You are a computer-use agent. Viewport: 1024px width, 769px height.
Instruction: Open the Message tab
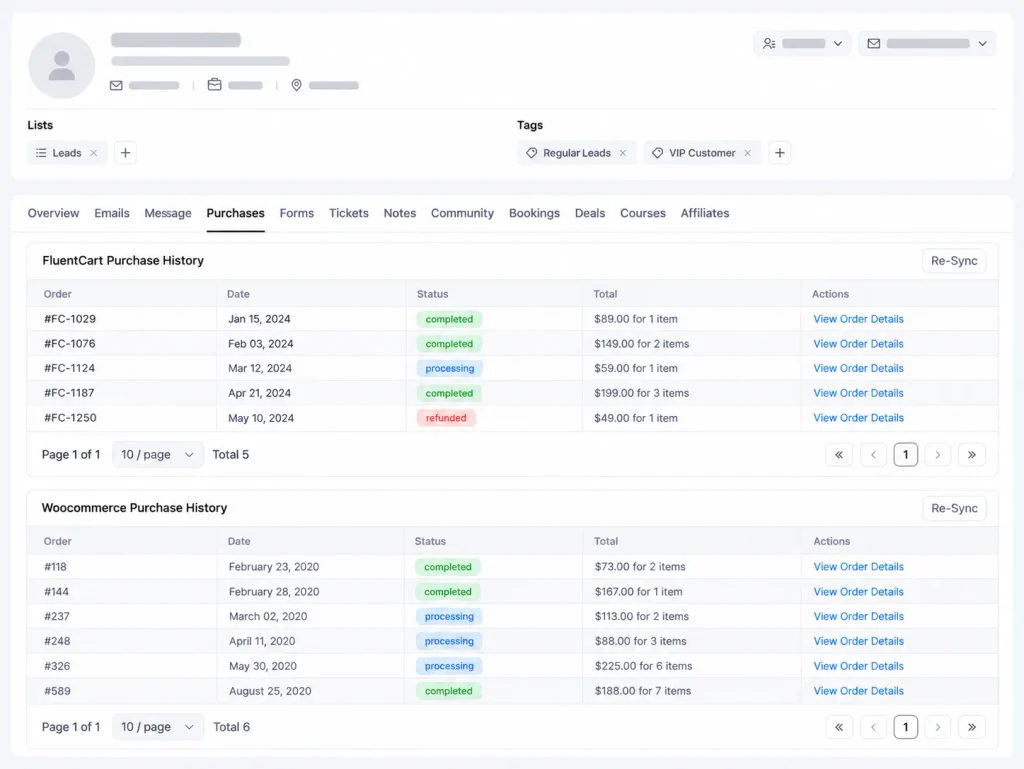168,213
